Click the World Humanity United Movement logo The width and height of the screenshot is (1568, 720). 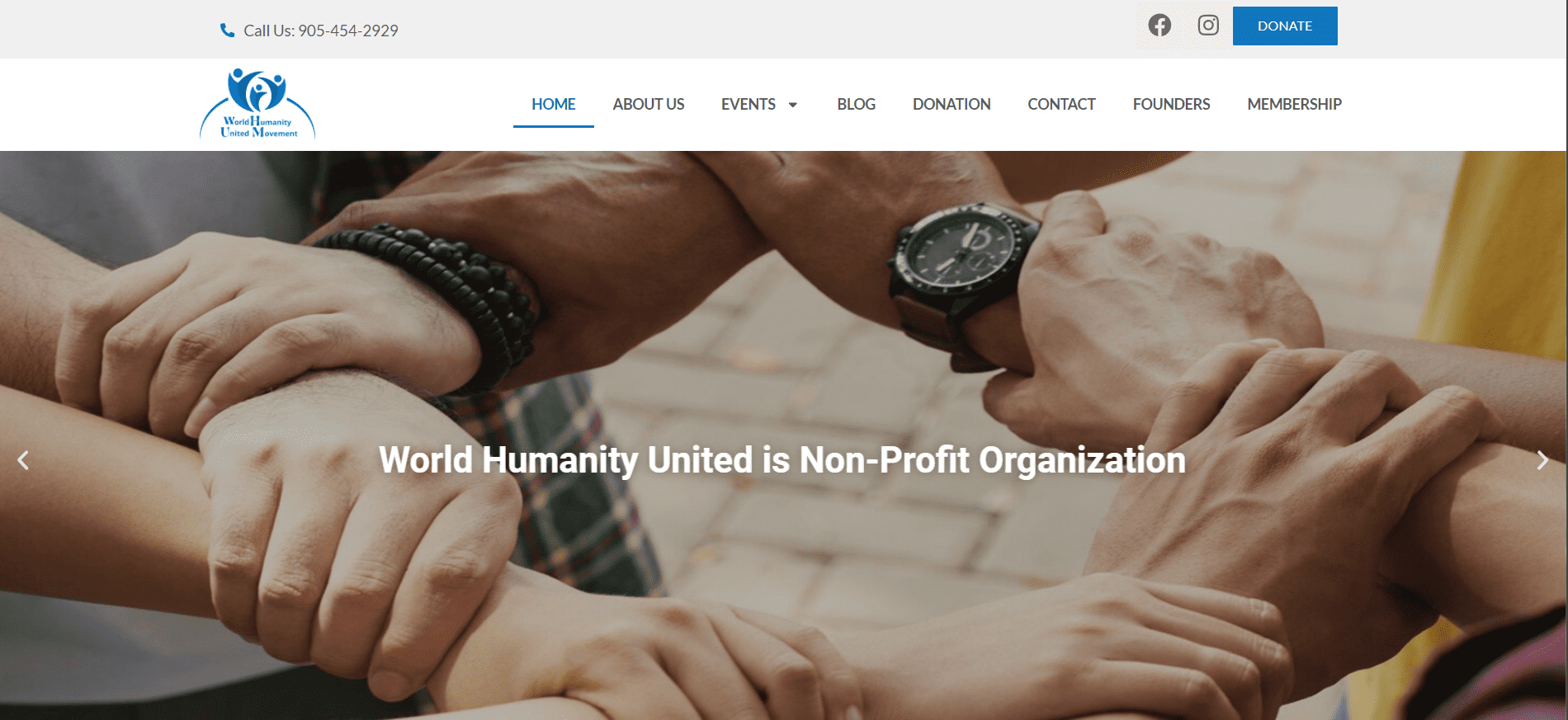(x=257, y=104)
